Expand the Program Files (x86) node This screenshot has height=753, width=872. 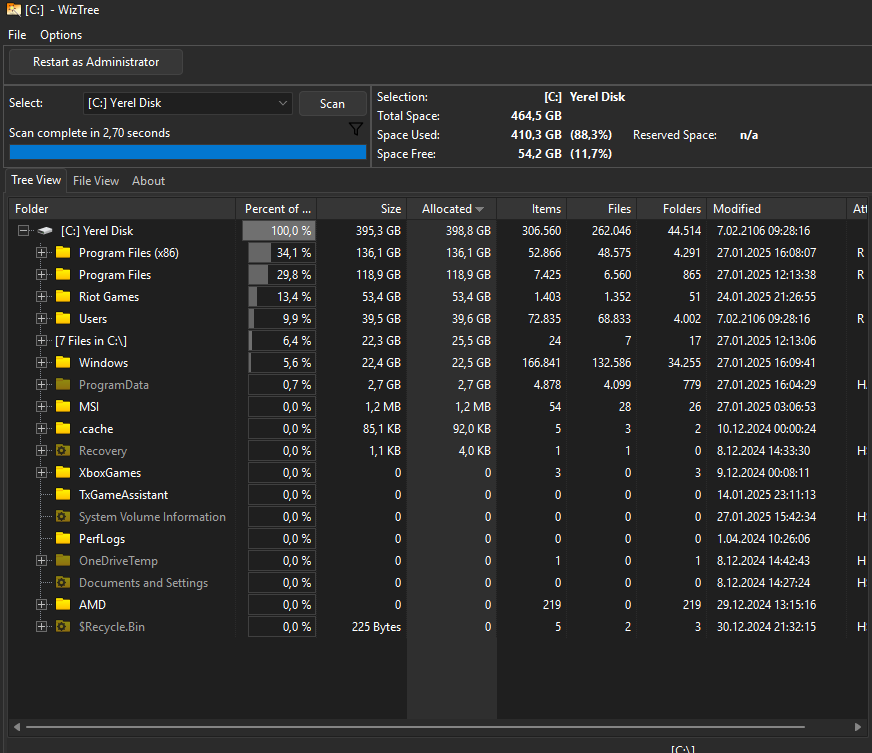click(x=41, y=252)
